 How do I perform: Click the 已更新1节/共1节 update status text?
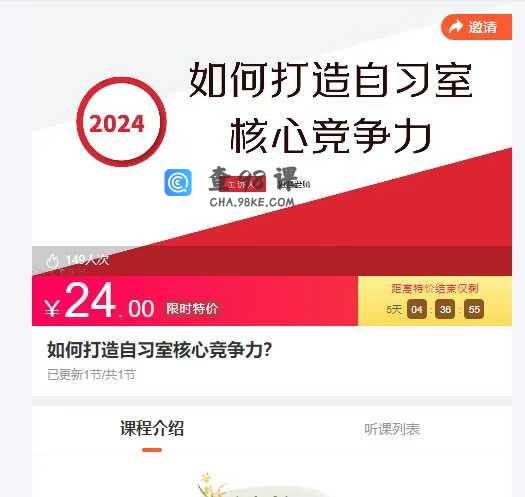[91, 374]
